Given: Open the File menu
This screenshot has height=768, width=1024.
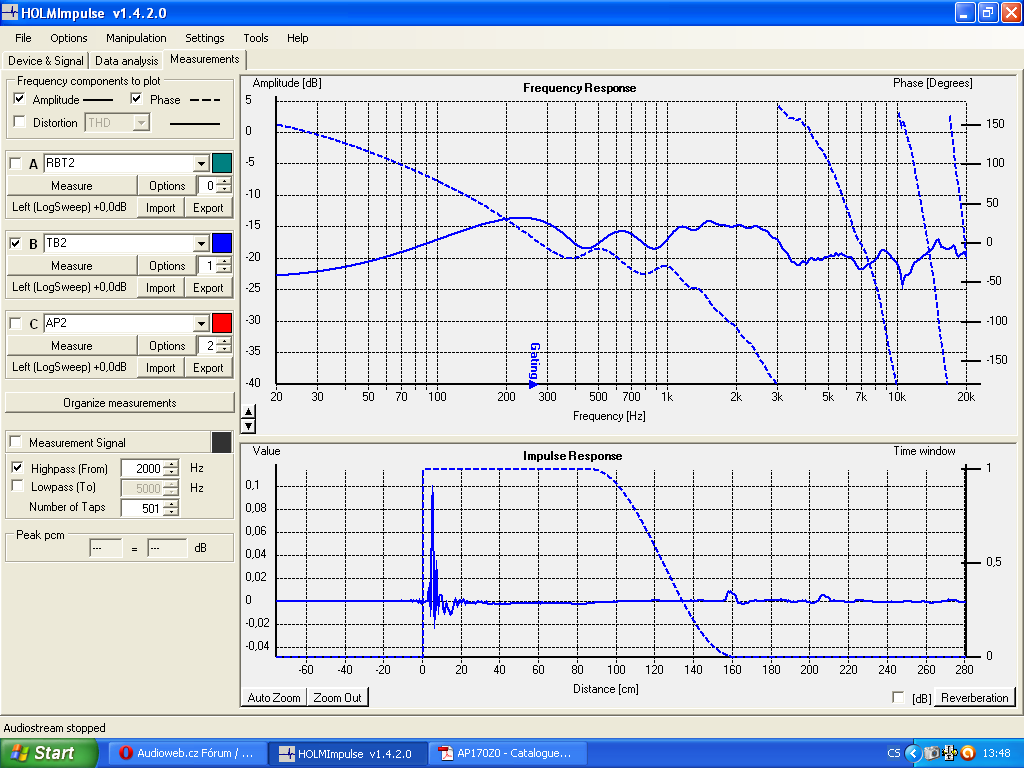Looking at the screenshot, I should click(x=23, y=38).
